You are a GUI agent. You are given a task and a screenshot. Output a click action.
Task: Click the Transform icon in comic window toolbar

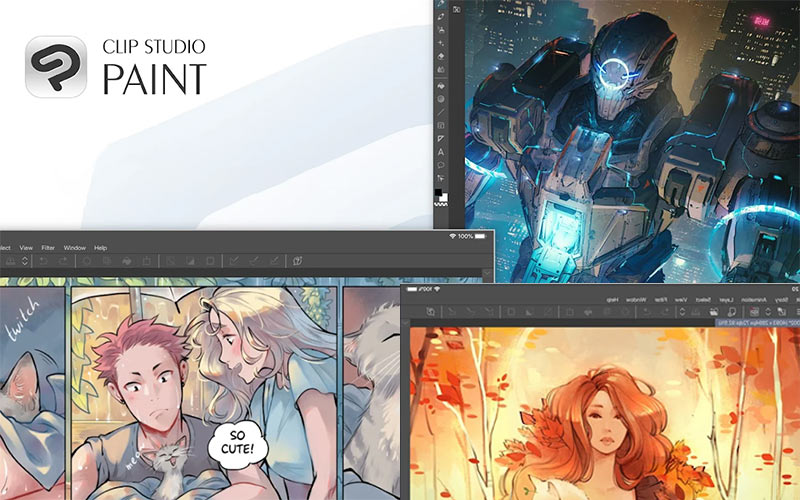(x=146, y=261)
